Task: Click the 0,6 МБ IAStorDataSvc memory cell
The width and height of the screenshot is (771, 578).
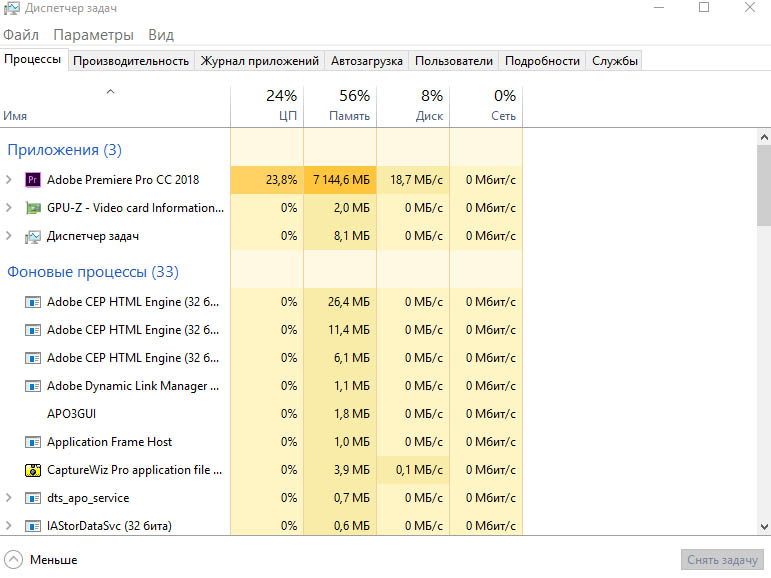Action: pos(340,526)
